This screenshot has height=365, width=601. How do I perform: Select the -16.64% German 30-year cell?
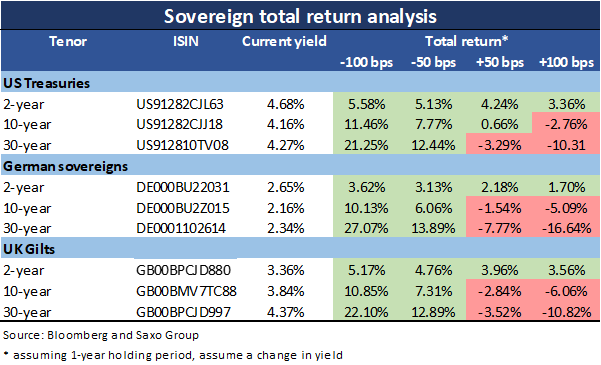tap(566, 229)
